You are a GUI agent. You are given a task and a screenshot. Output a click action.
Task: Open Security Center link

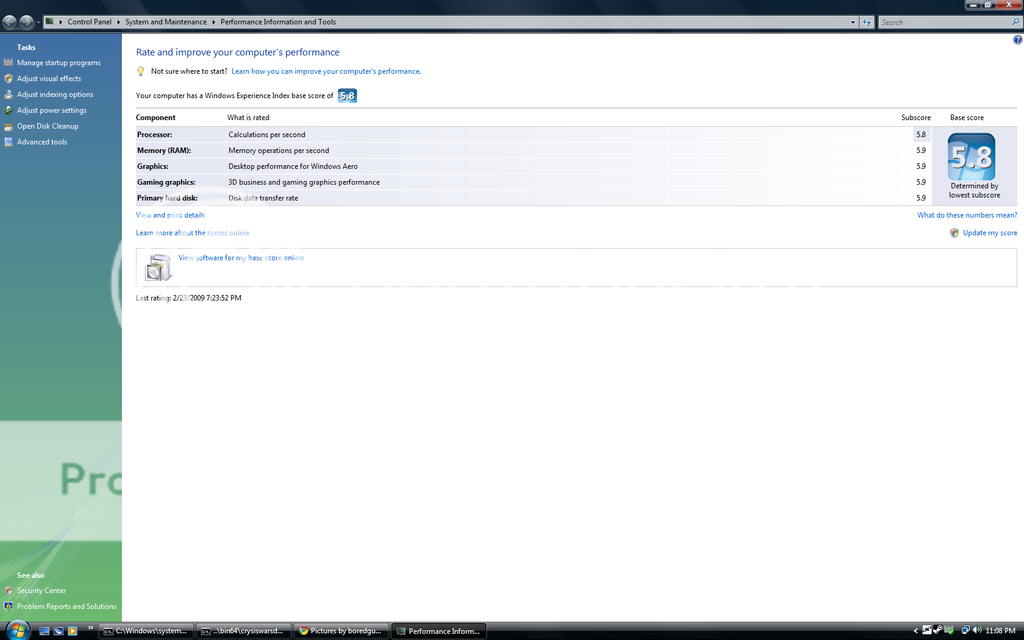coord(41,590)
